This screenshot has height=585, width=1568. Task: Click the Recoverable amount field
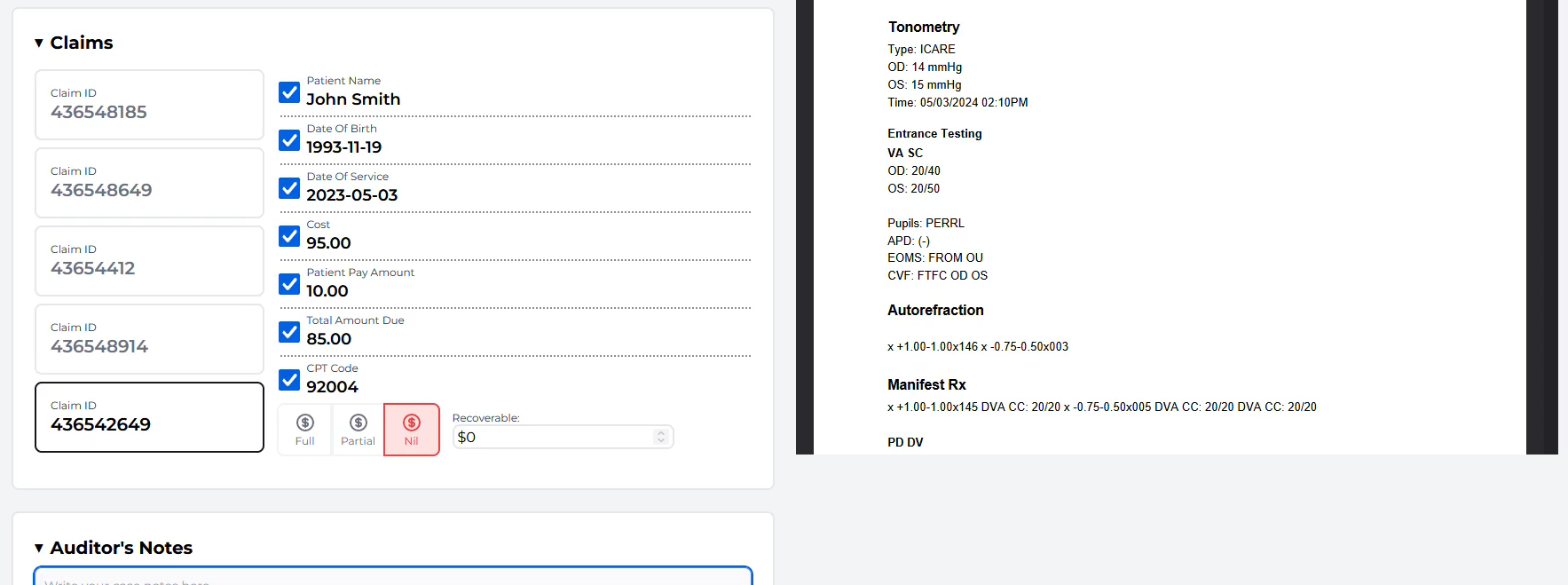[554, 437]
